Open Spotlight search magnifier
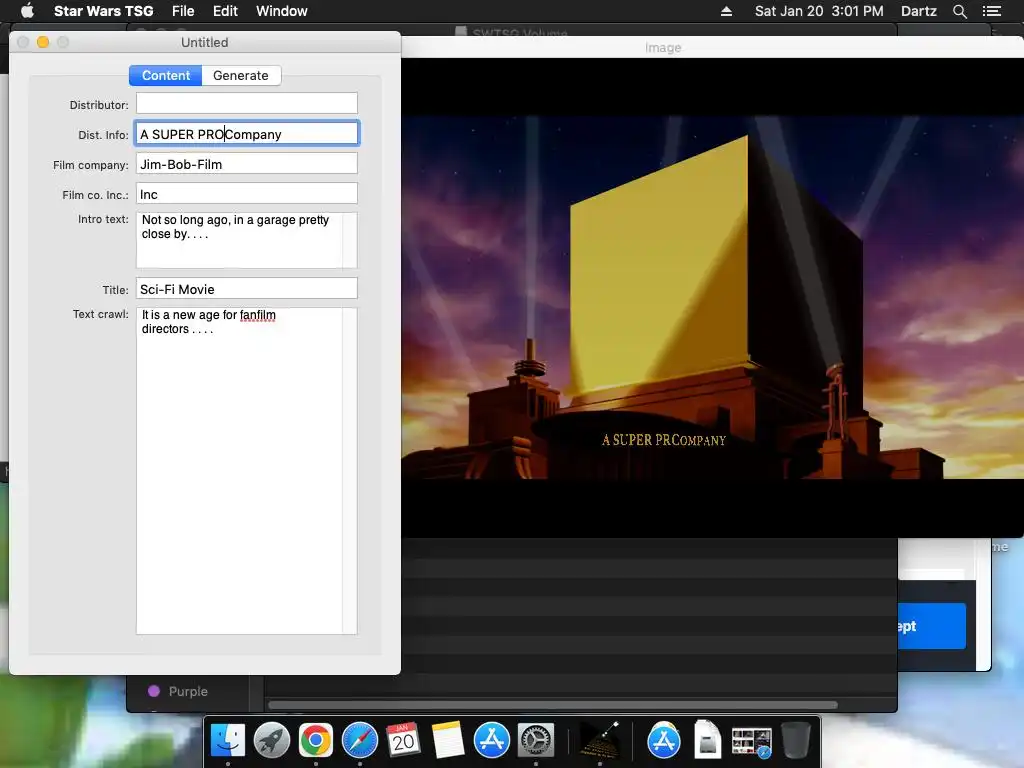Viewport: 1024px width, 768px height. point(959,11)
